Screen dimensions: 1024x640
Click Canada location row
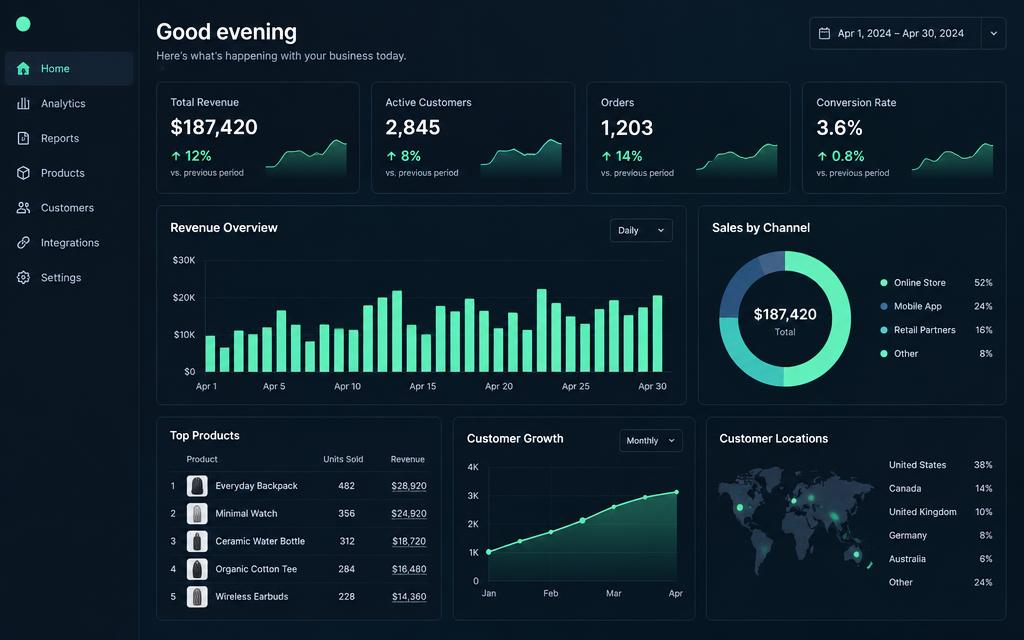click(940, 488)
